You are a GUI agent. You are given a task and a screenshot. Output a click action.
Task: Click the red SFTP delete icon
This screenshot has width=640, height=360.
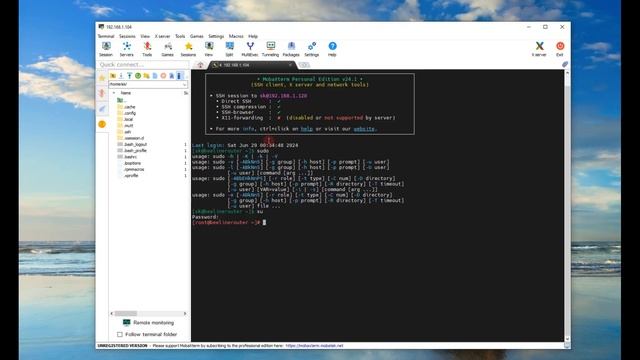coord(163,76)
